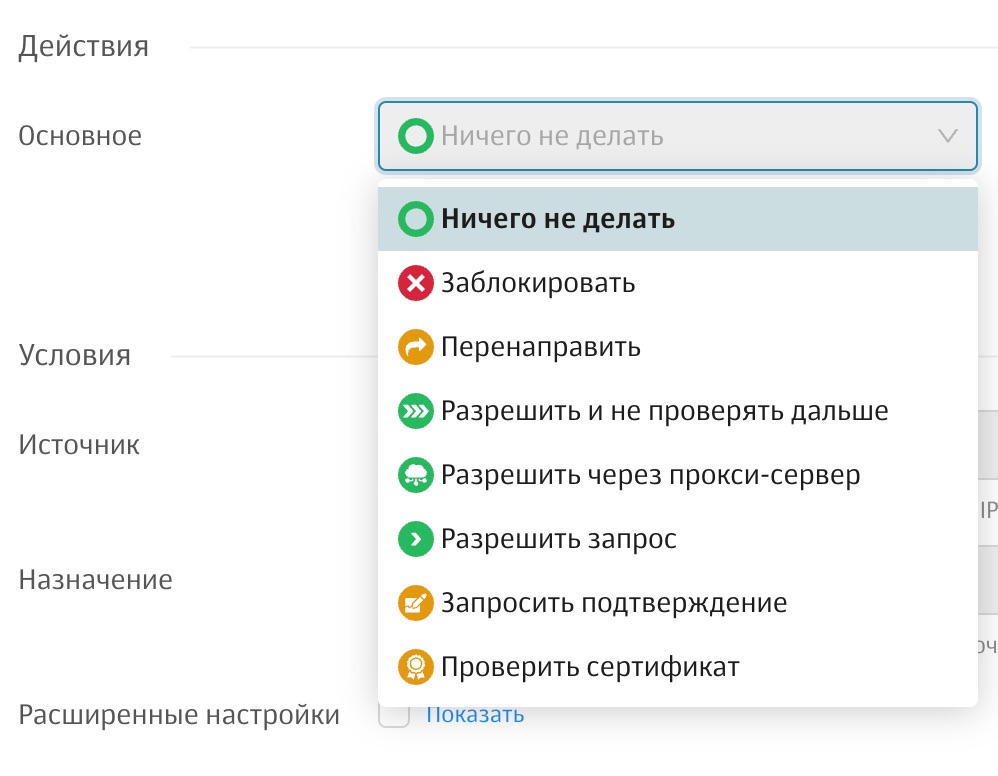Pick Разрешить через прокси-сервер option

pos(650,475)
